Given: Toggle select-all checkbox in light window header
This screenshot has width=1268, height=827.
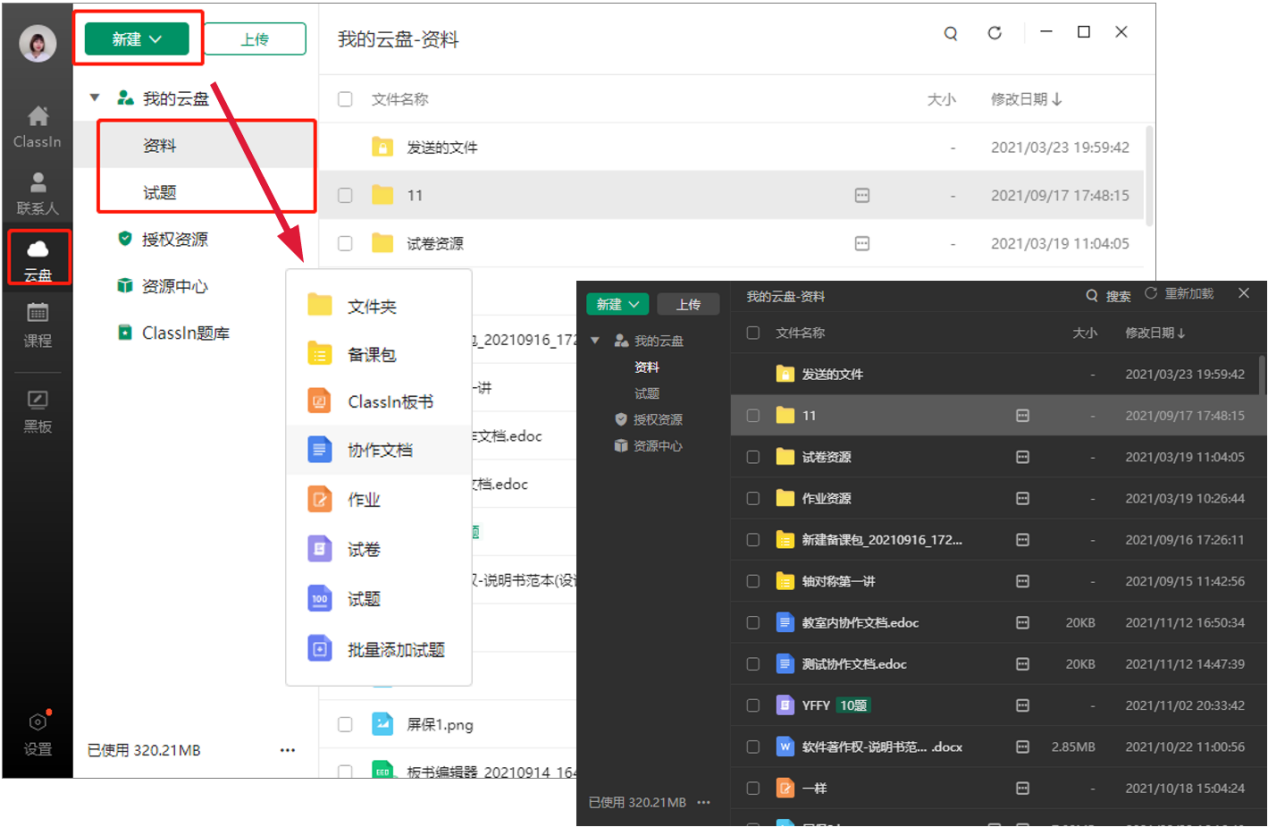Looking at the screenshot, I should 345,99.
